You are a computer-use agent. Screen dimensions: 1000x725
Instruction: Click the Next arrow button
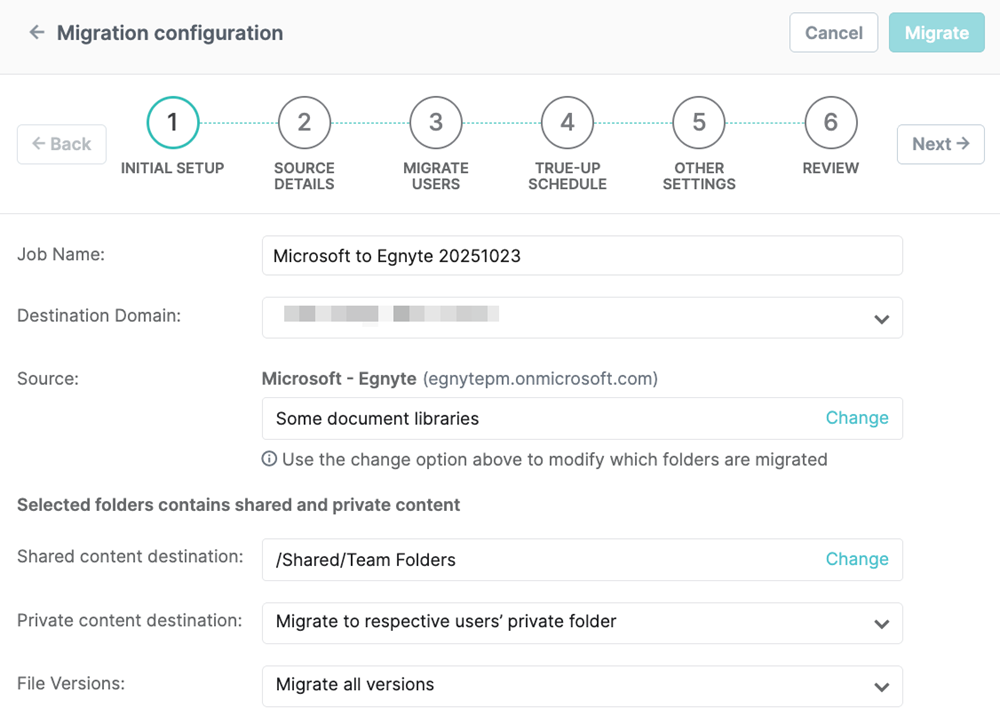coord(940,144)
